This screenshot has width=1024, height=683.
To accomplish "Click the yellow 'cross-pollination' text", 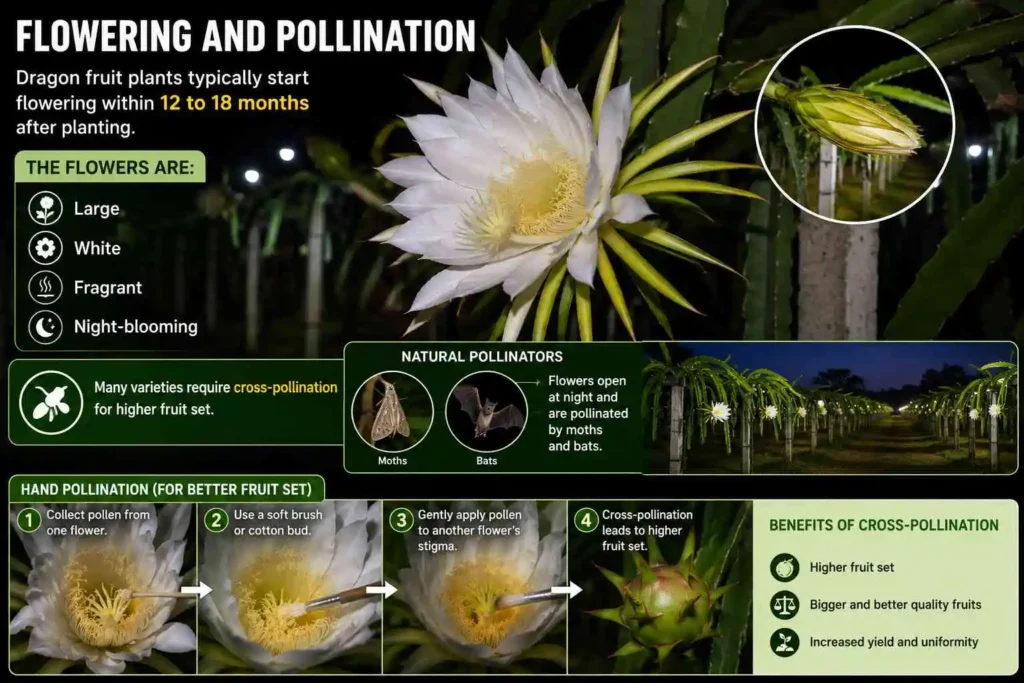I will [285, 387].
